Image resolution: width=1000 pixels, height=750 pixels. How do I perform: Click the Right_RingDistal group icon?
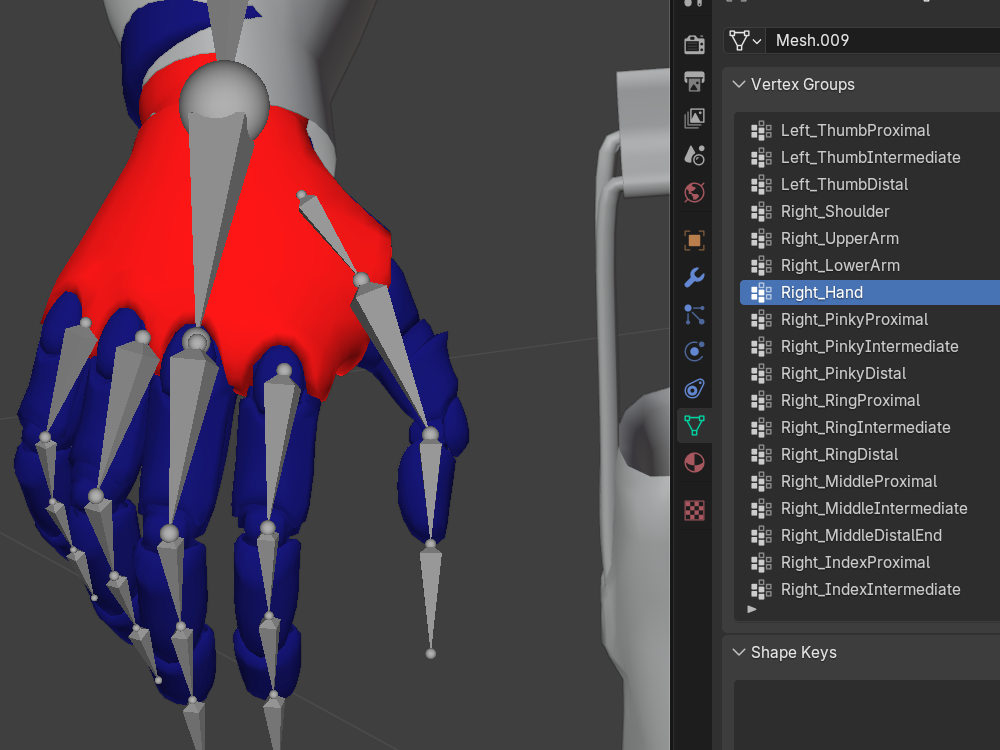pos(761,455)
